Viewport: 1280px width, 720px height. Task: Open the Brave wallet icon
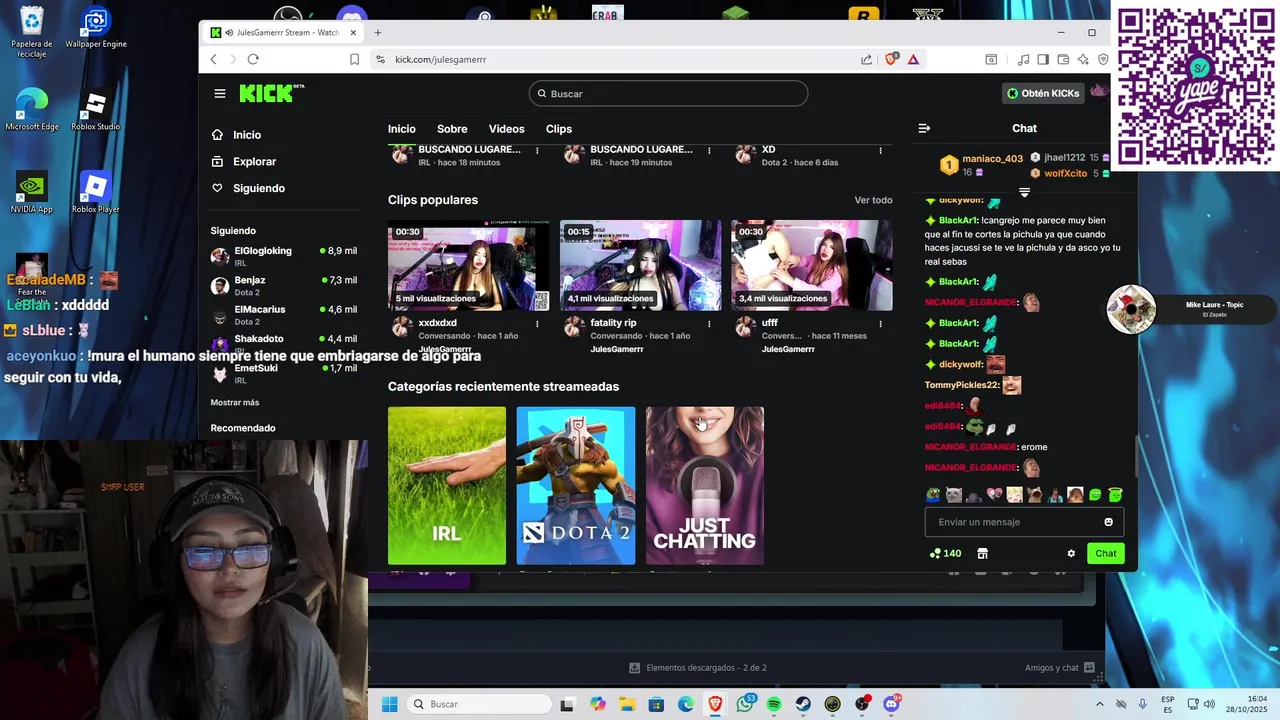point(1063,59)
